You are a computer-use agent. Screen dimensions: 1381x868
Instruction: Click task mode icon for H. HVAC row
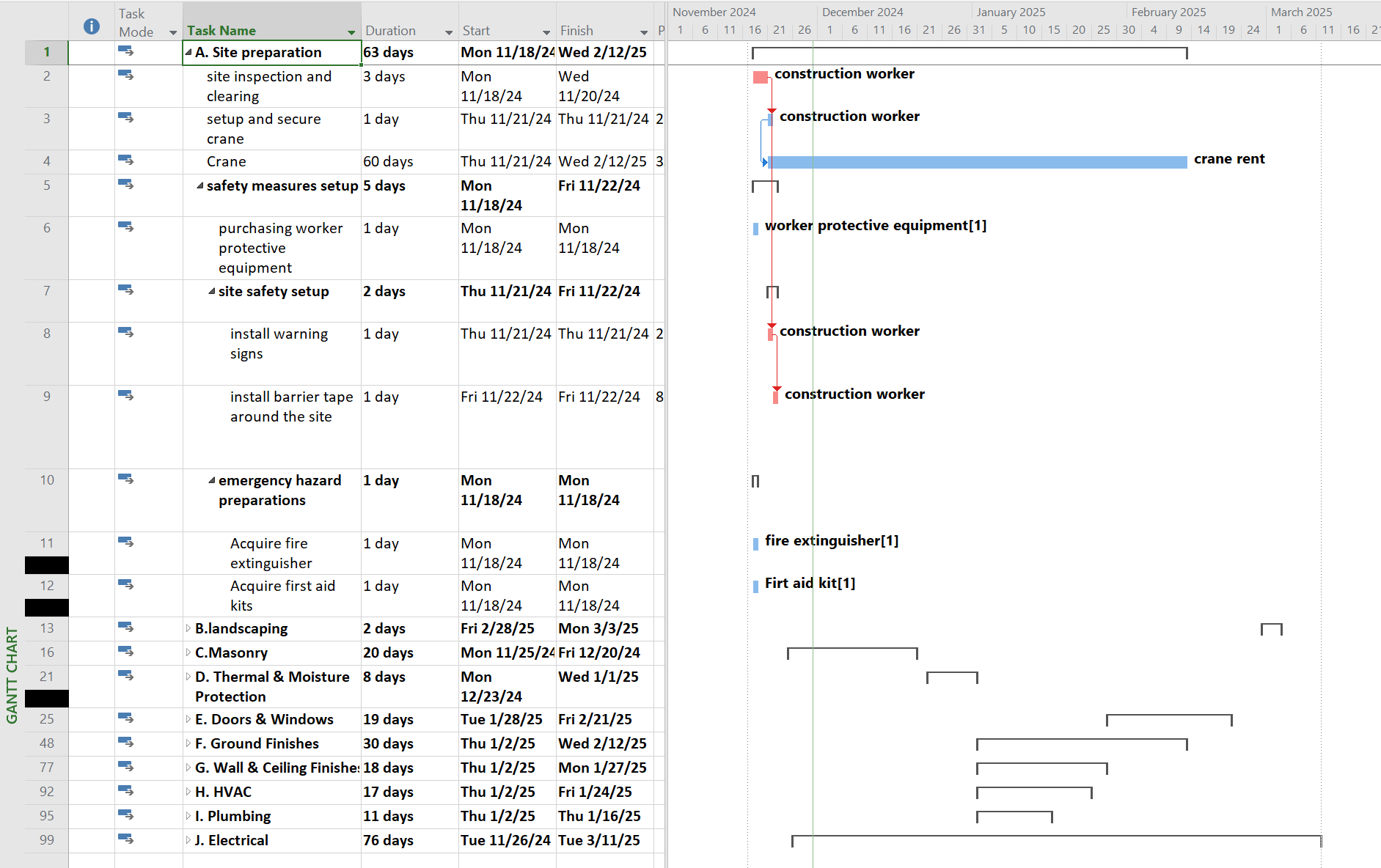point(126,790)
